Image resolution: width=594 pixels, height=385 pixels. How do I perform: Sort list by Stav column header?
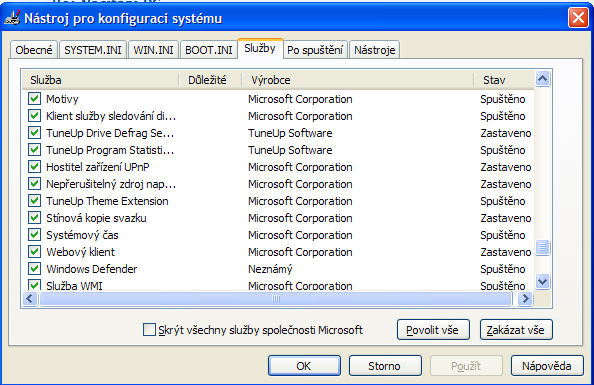504,80
